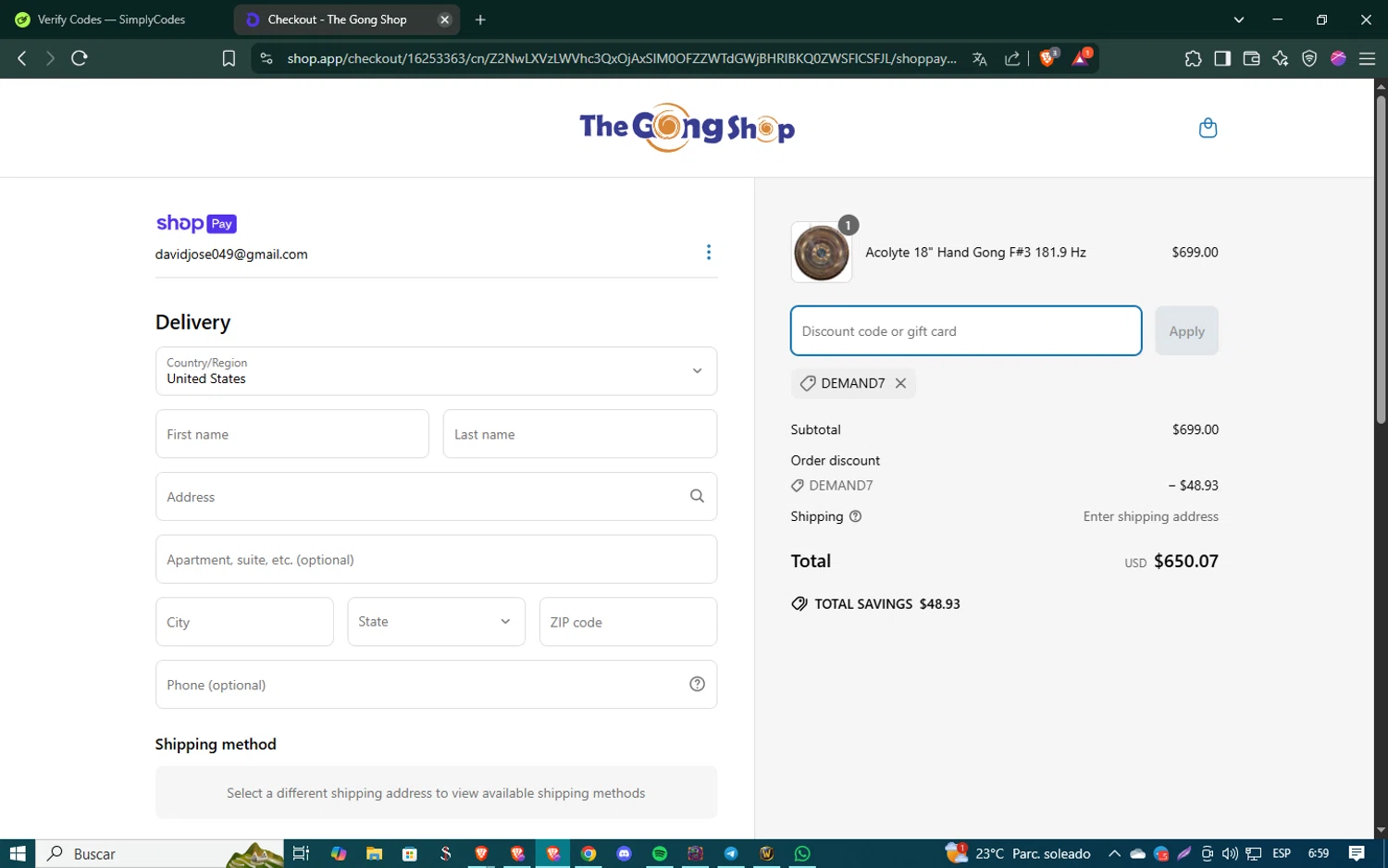The height and width of the screenshot is (868, 1388).
Task: Open Brave Shields lion icon
Action: point(1048,57)
